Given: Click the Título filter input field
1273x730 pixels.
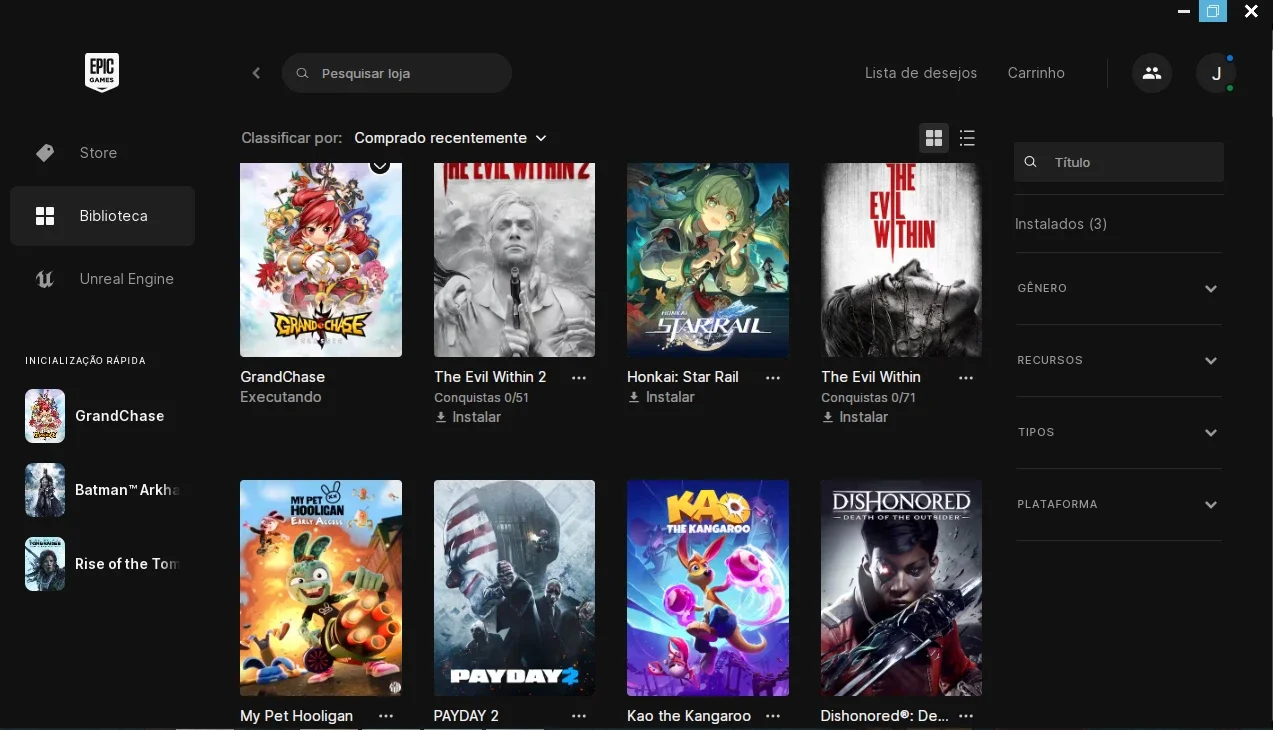Looking at the screenshot, I should 1119,162.
